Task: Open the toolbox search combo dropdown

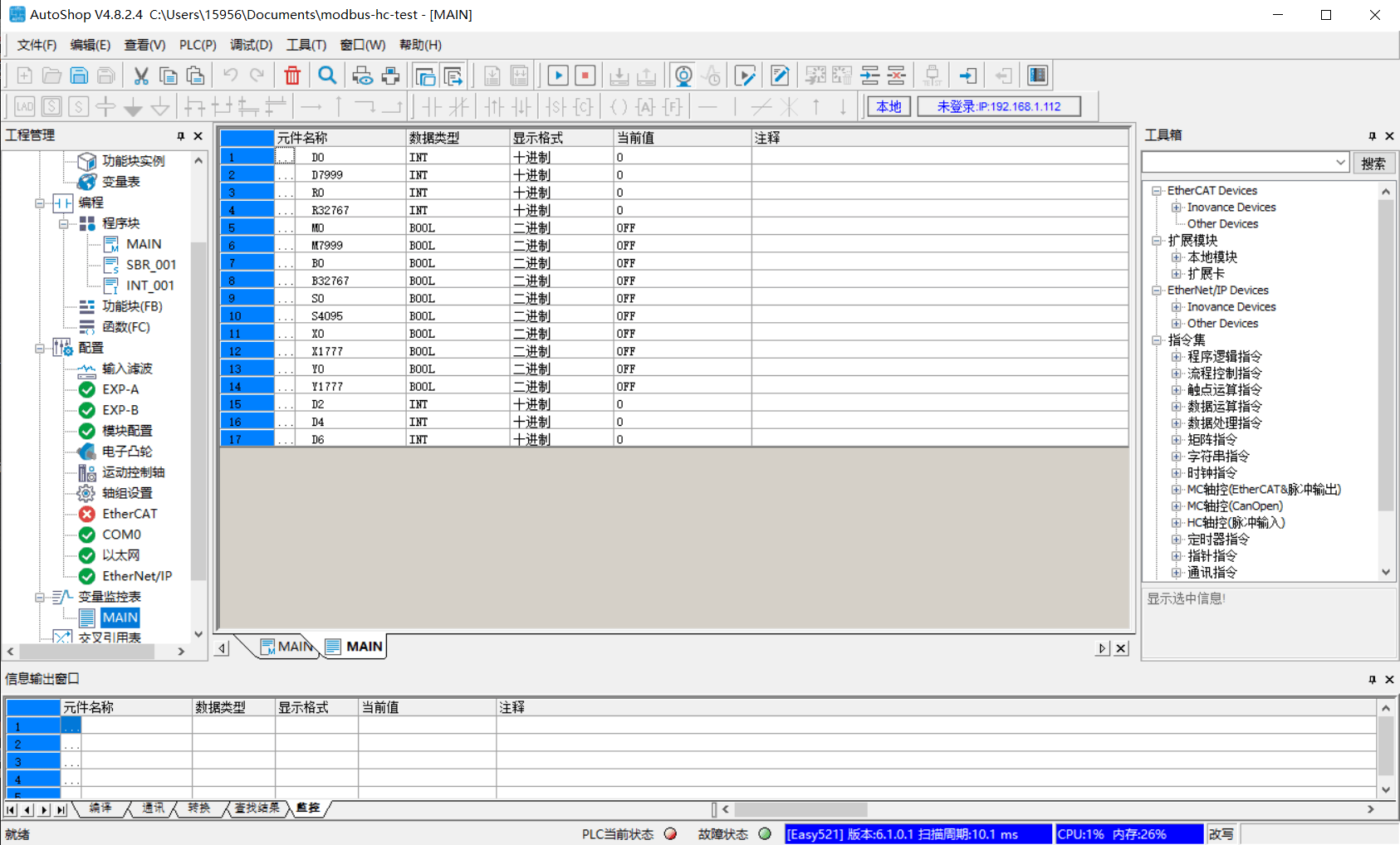Action: (1340, 162)
